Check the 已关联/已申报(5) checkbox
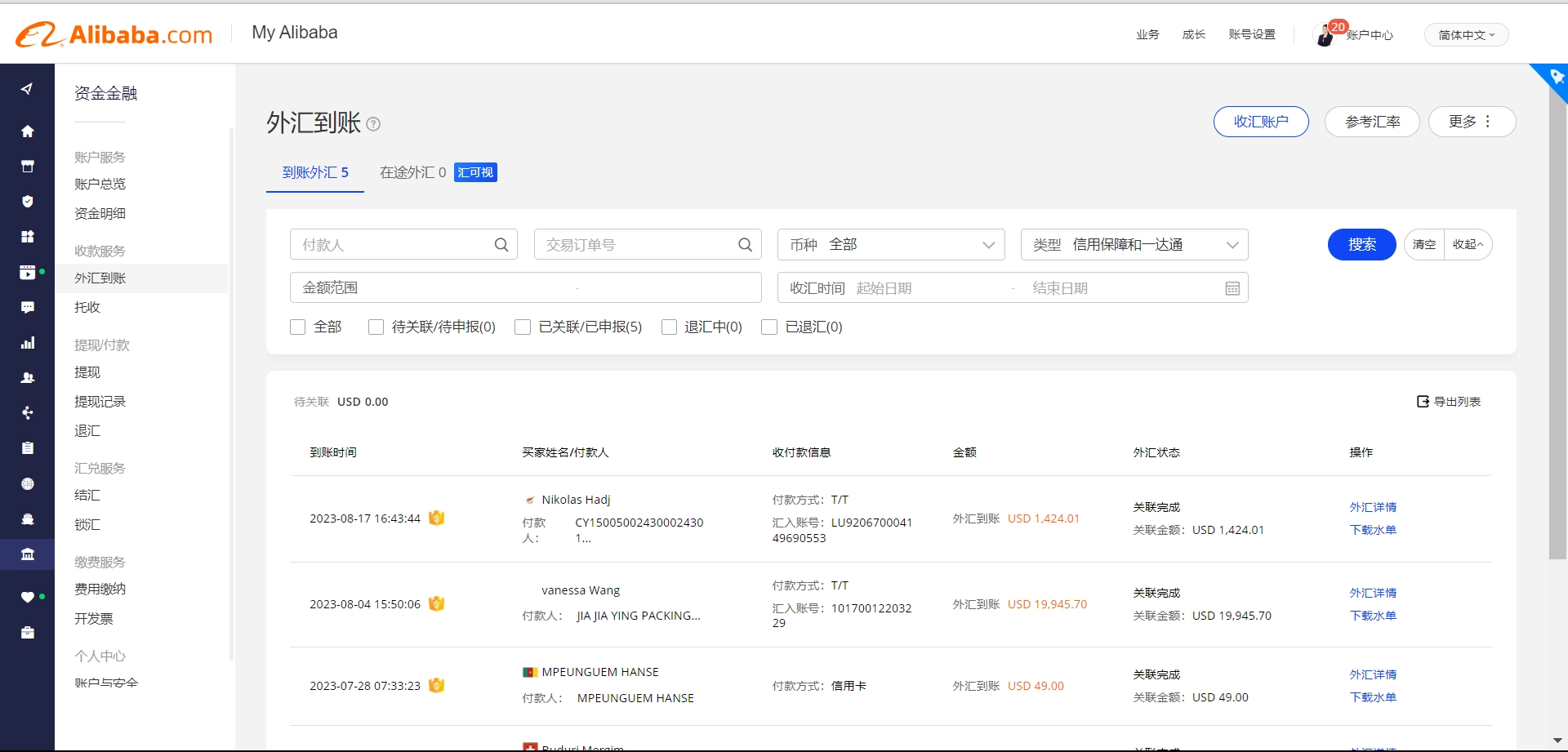Viewport: 1568px width, 752px height. pos(523,327)
